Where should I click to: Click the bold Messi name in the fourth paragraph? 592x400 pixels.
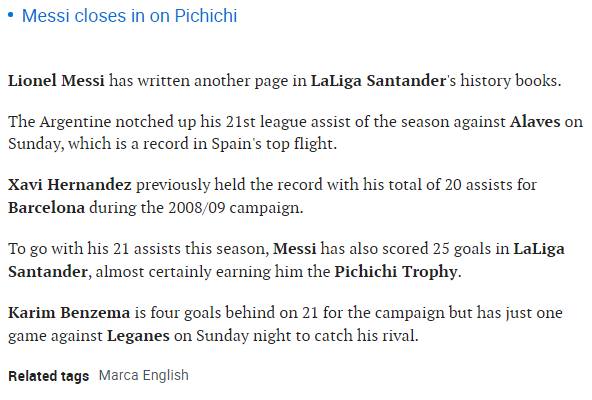coord(294,249)
